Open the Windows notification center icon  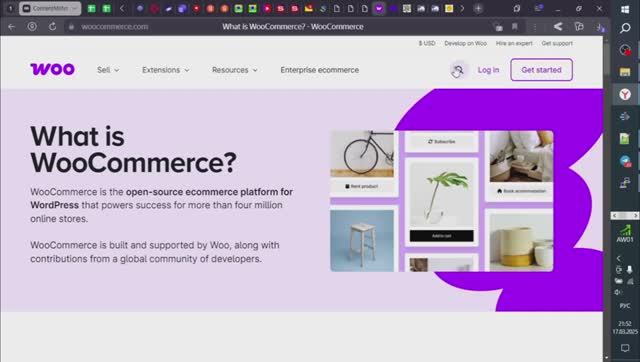[x=625, y=348]
